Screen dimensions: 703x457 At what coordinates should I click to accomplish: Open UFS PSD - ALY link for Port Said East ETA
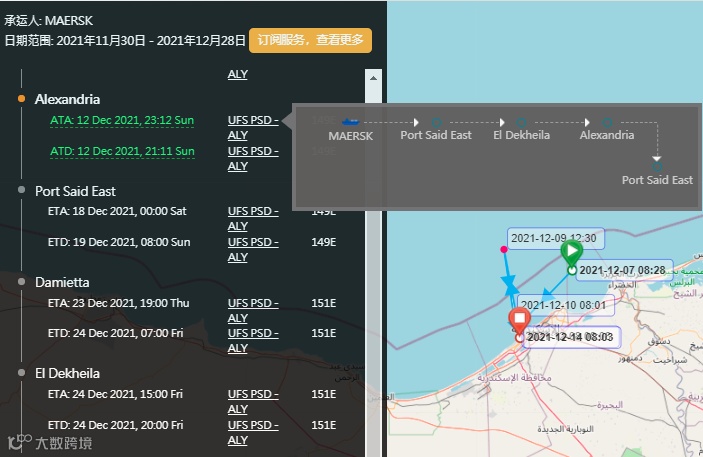[253, 218]
